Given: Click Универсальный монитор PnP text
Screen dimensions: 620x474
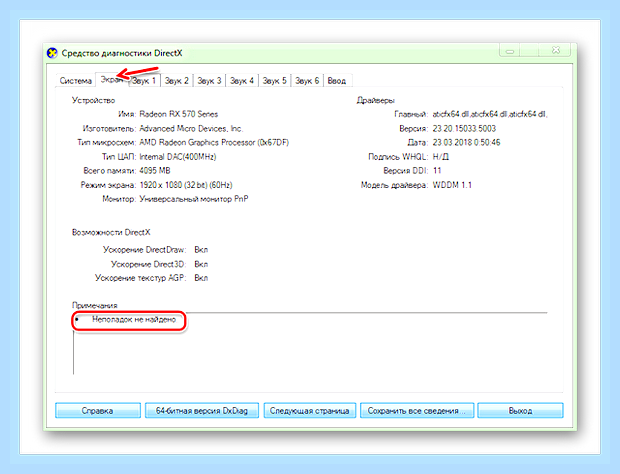Looking at the screenshot, I should click(x=194, y=199).
